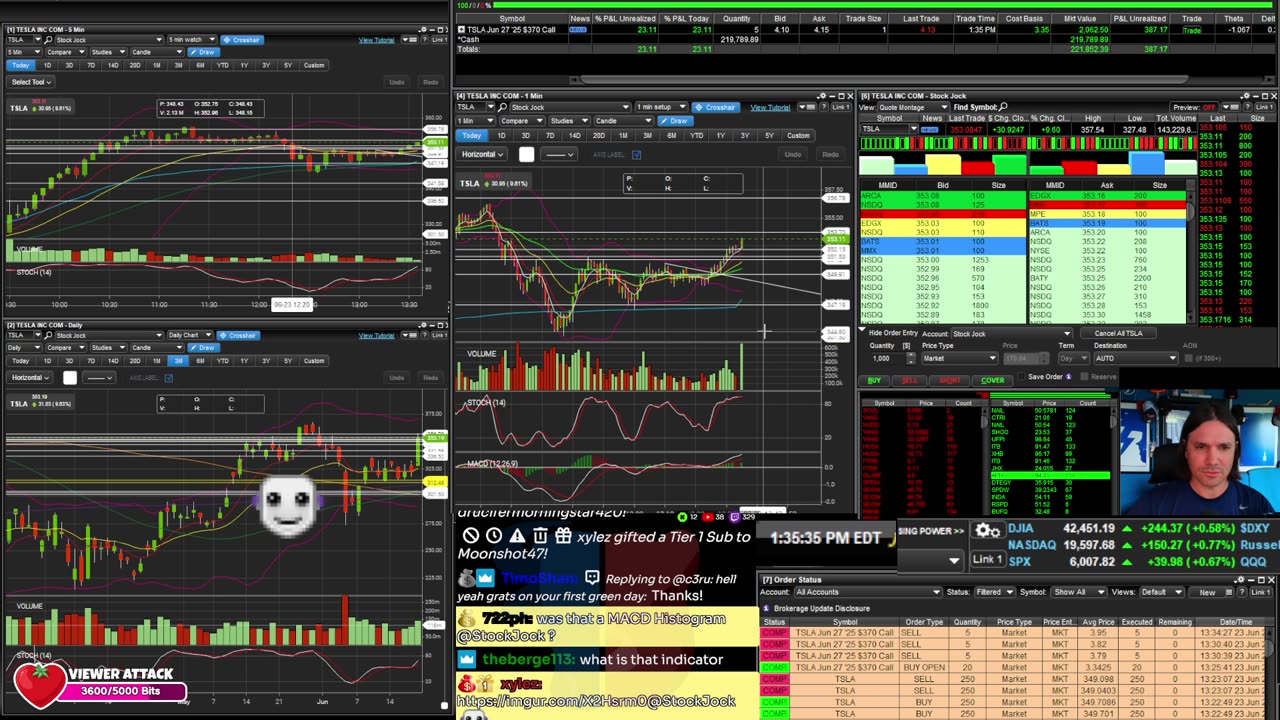Select Custom range tab in 1 Min chart
Screen dimensions: 1280x720
(x=798, y=136)
